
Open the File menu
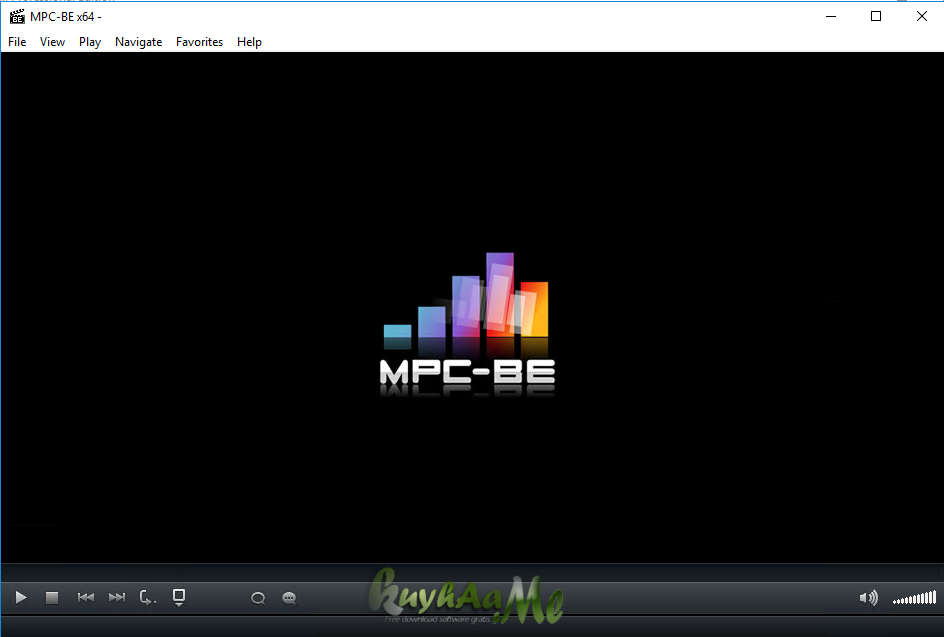17,42
